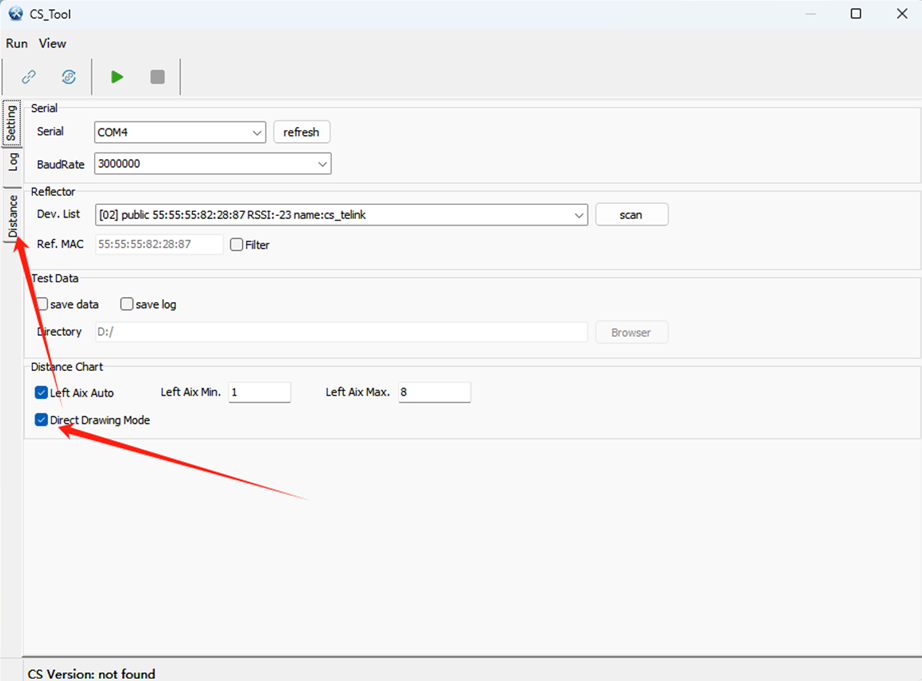Open the BaudRate dropdown
The image size is (922, 681).
(x=322, y=163)
